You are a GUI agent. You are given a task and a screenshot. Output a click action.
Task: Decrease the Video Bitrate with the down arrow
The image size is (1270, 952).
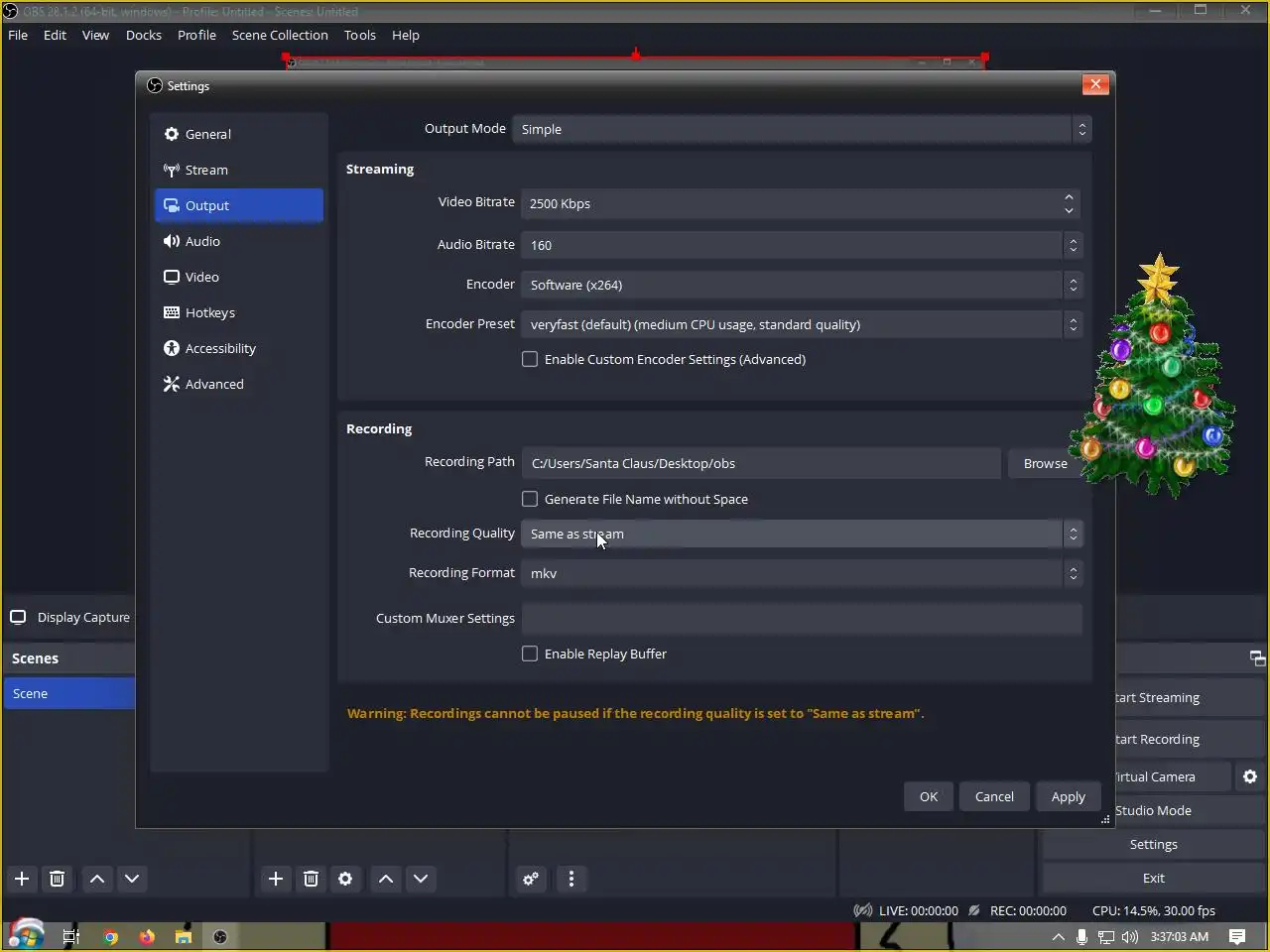1069,210
